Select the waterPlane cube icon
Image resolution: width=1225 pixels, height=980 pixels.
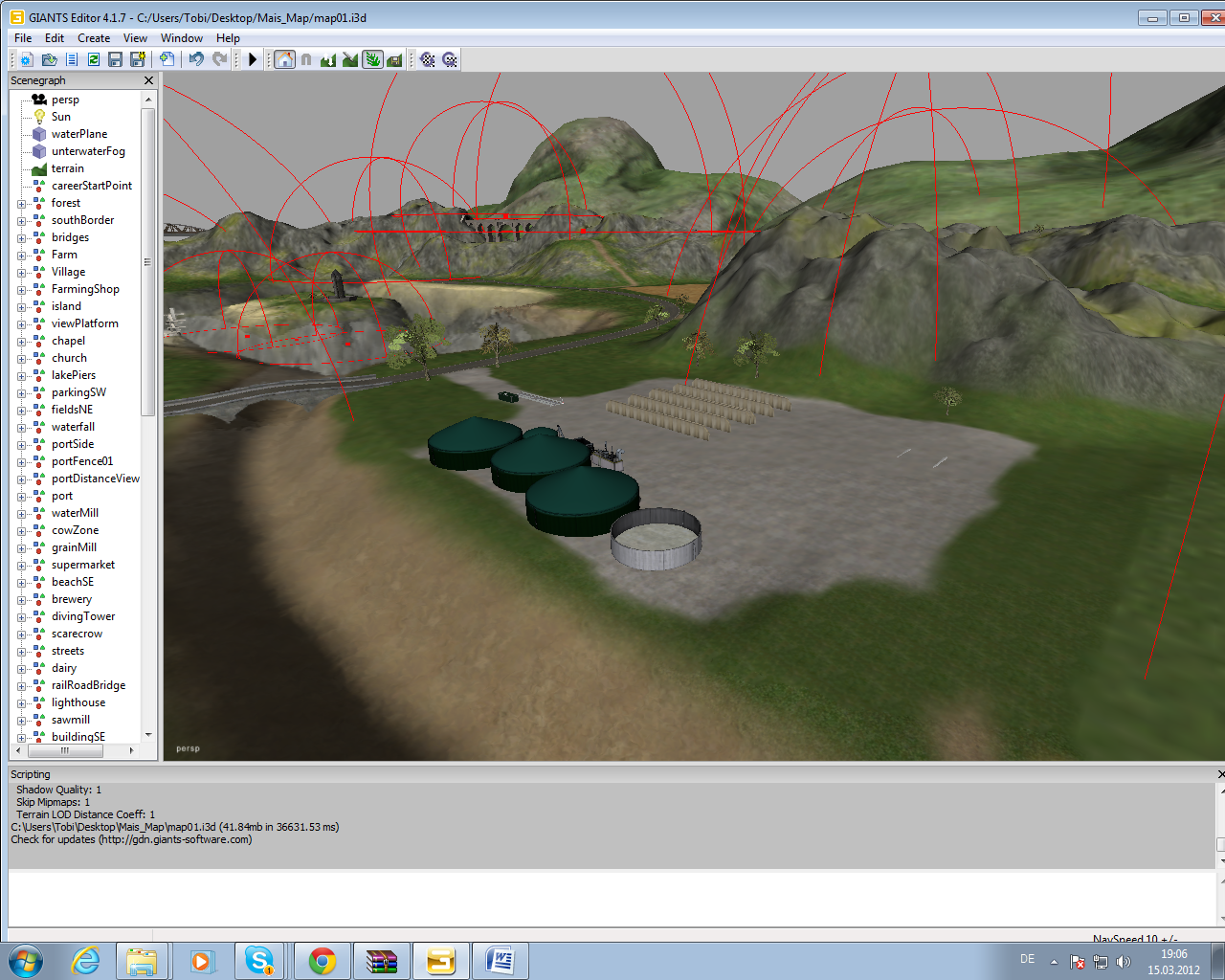pos(39,134)
